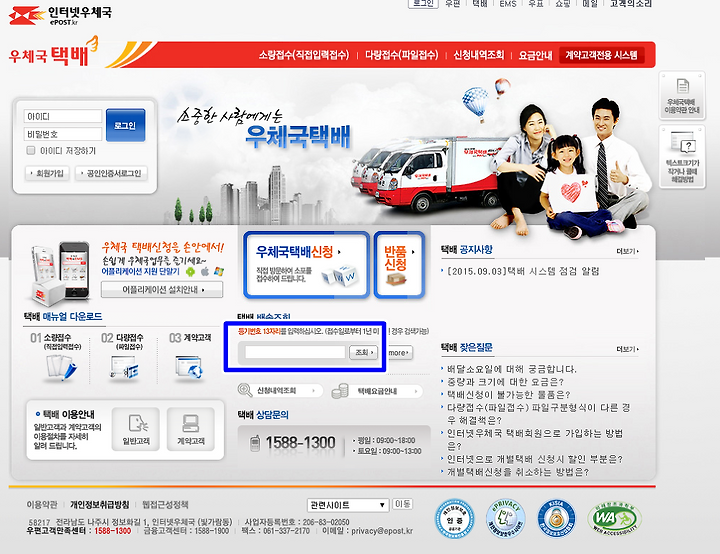Select the 일반고객 usage guide icon
The width and height of the screenshot is (720, 554).
click(136, 429)
